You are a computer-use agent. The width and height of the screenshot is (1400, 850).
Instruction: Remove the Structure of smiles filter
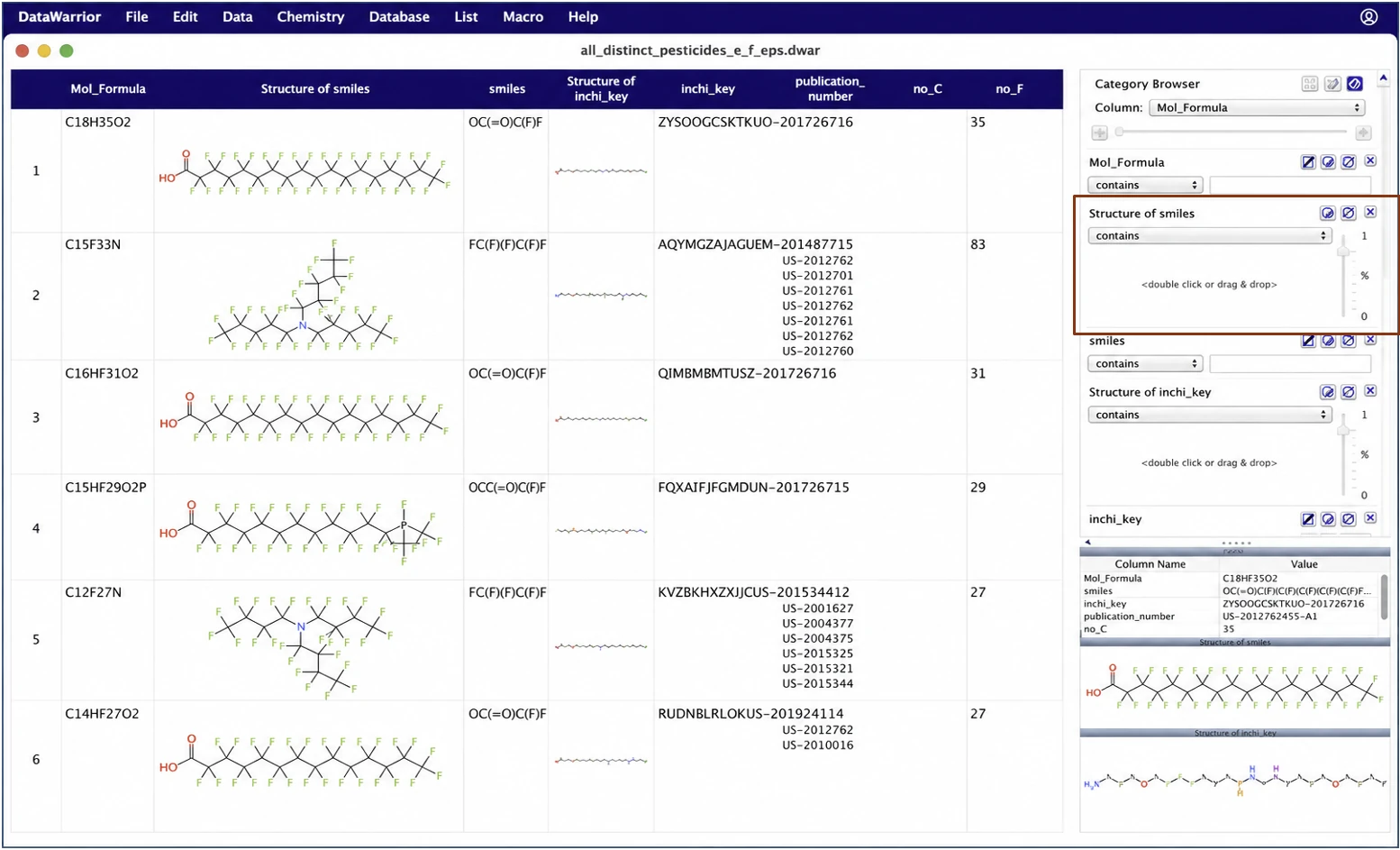click(1370, 213)
